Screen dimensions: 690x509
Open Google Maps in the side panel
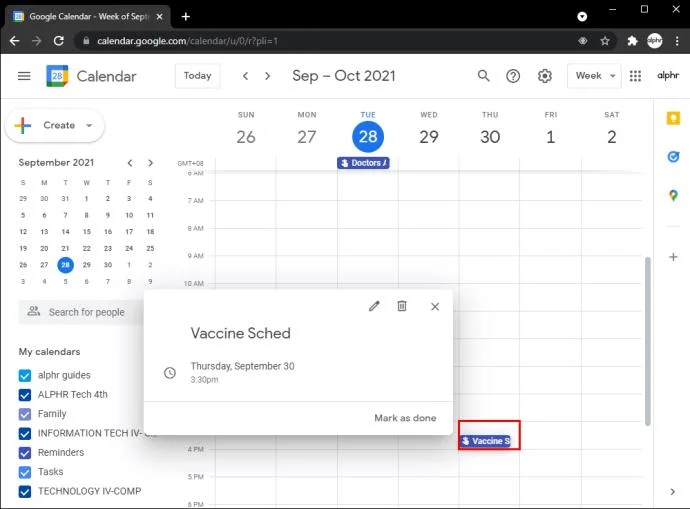[x=673, y=195]
